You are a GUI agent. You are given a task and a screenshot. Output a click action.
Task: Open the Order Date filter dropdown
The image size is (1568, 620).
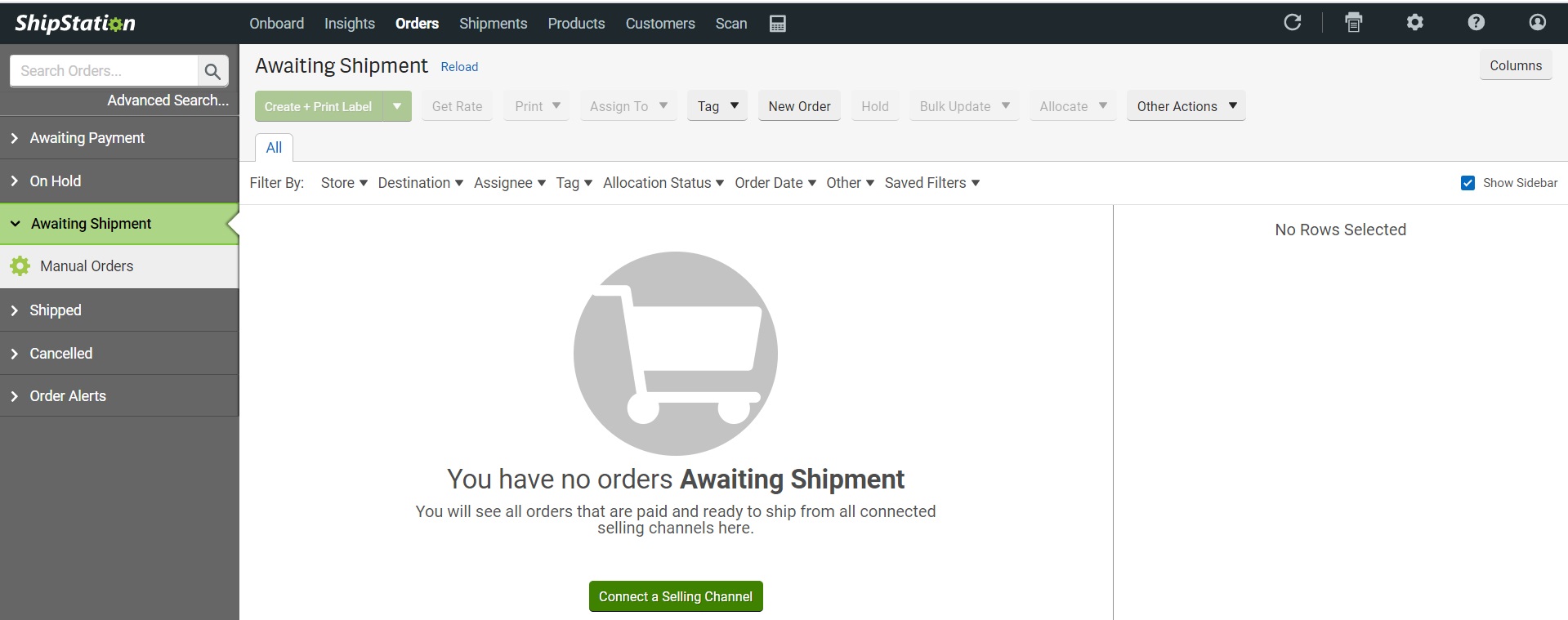pos(775,183)
